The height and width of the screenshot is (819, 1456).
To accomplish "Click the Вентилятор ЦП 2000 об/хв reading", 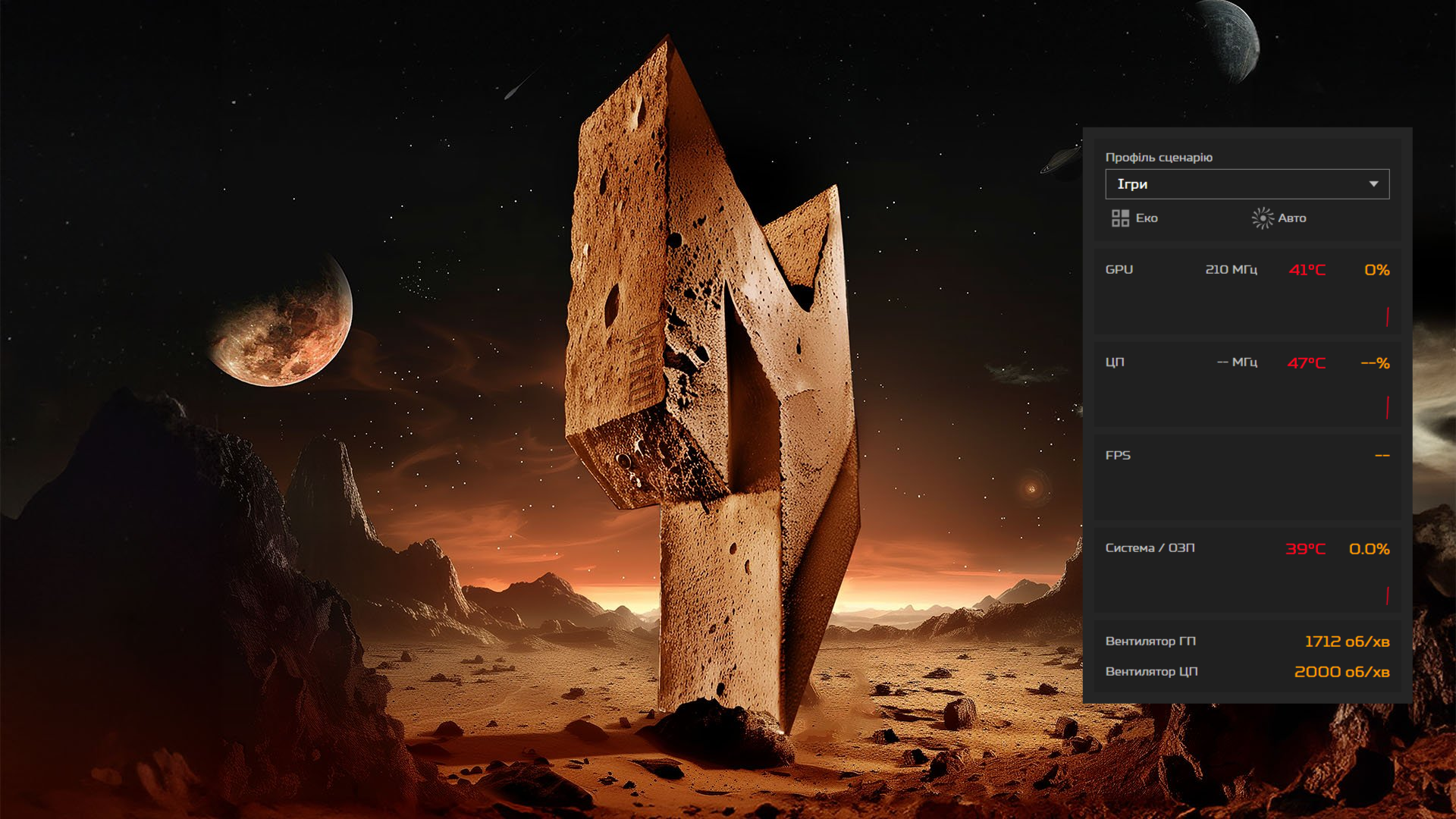I will pos(1341,672).
